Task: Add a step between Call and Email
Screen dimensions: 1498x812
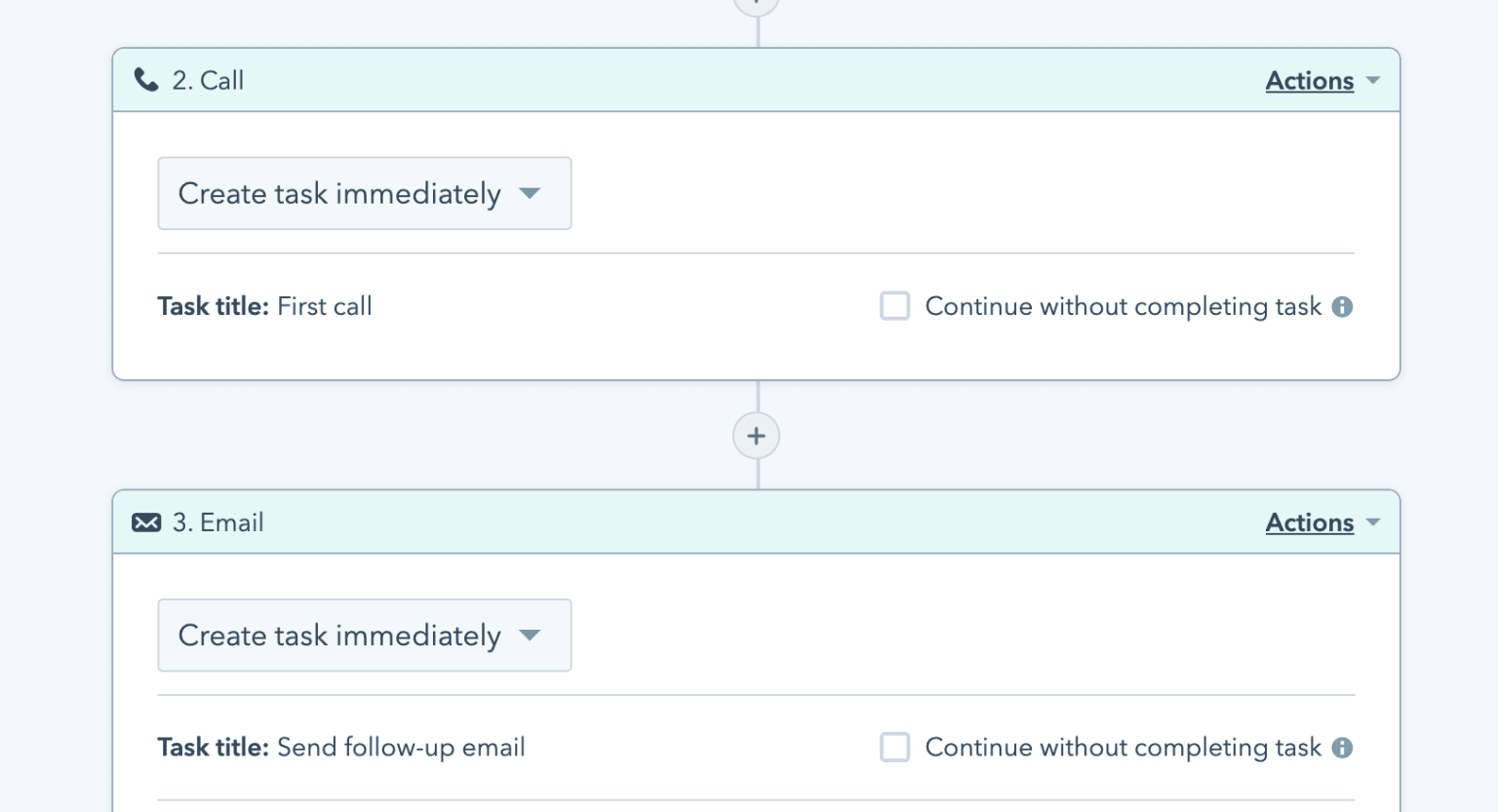Action: [756, 436]
